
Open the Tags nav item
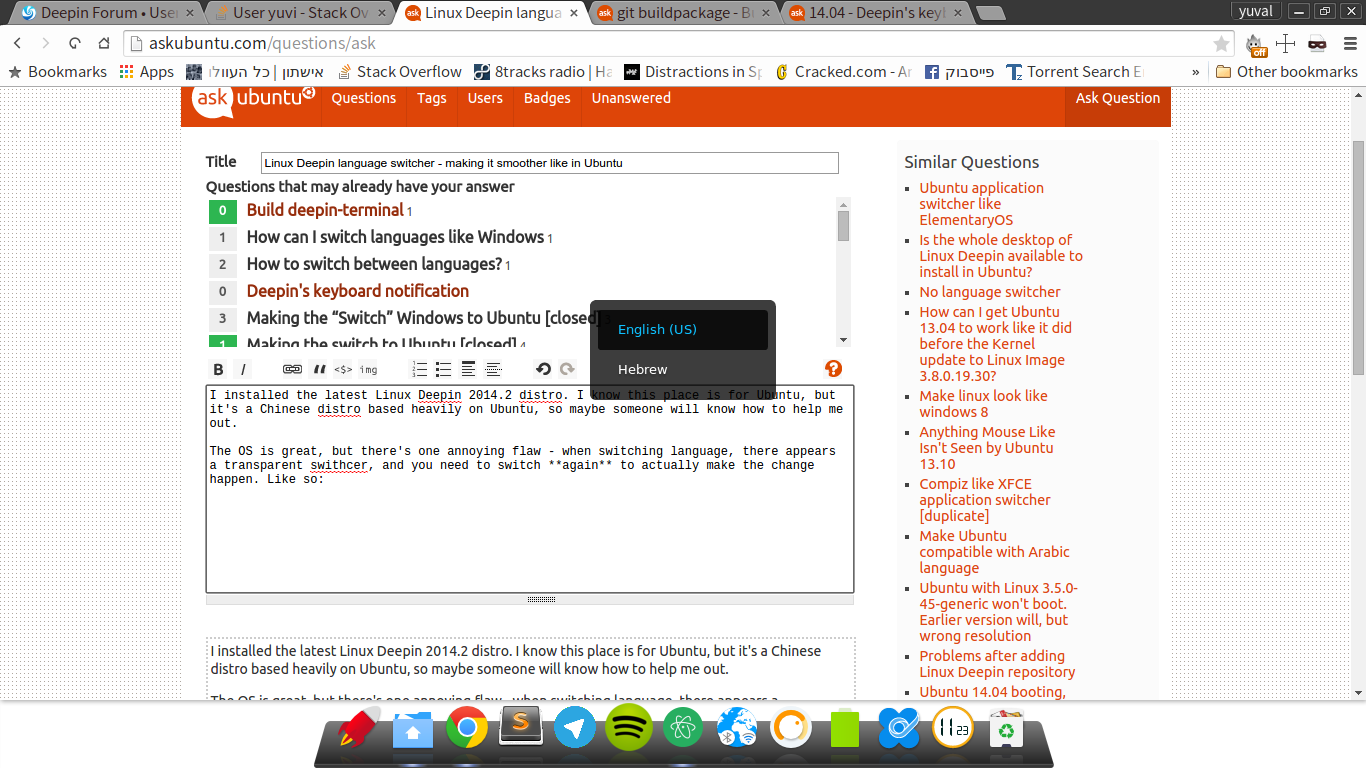point(432,98)
